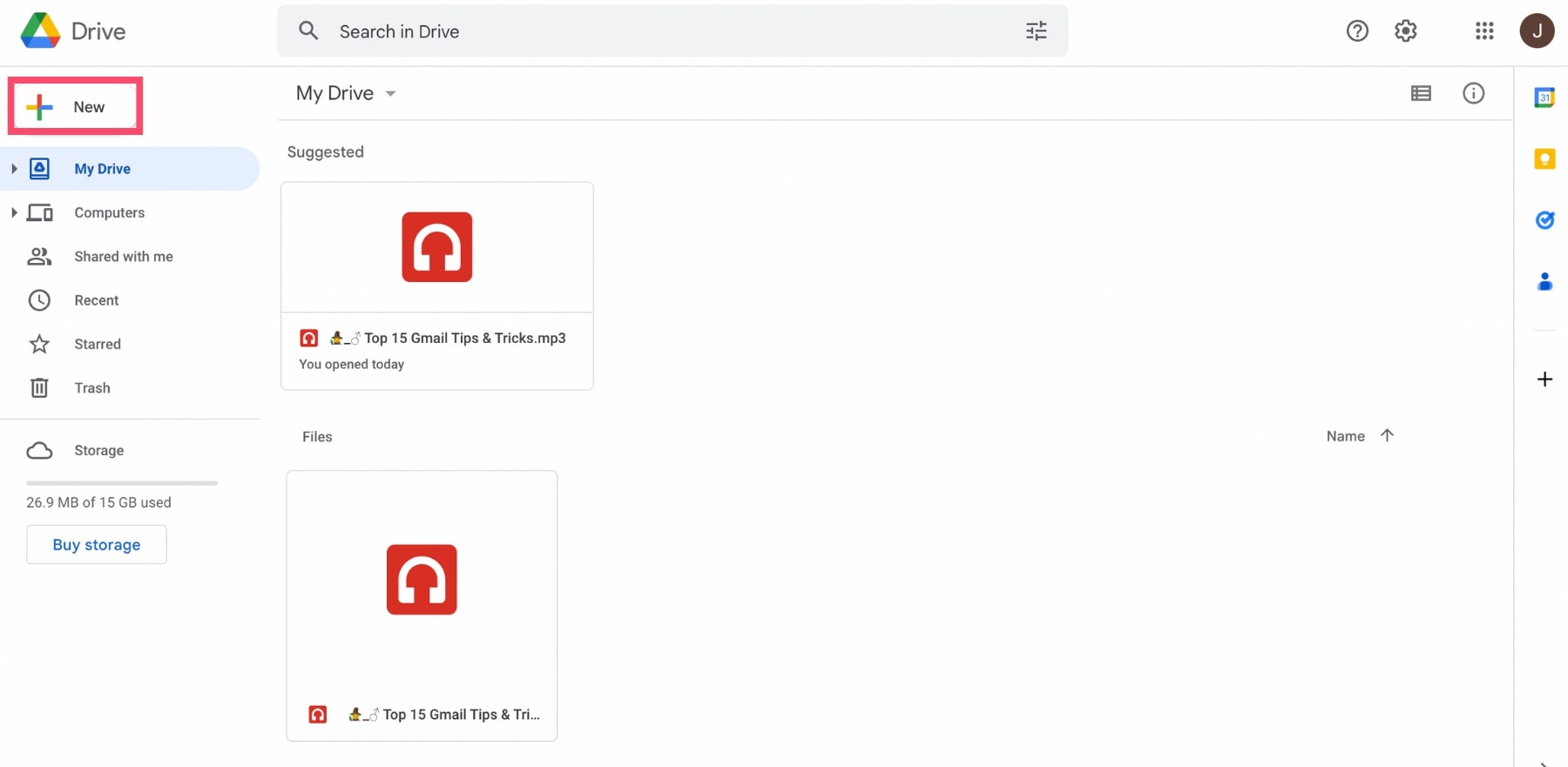
Task: Open Google Calendar in side panel
Action: pyautogui.click(x=1544, y=98)
